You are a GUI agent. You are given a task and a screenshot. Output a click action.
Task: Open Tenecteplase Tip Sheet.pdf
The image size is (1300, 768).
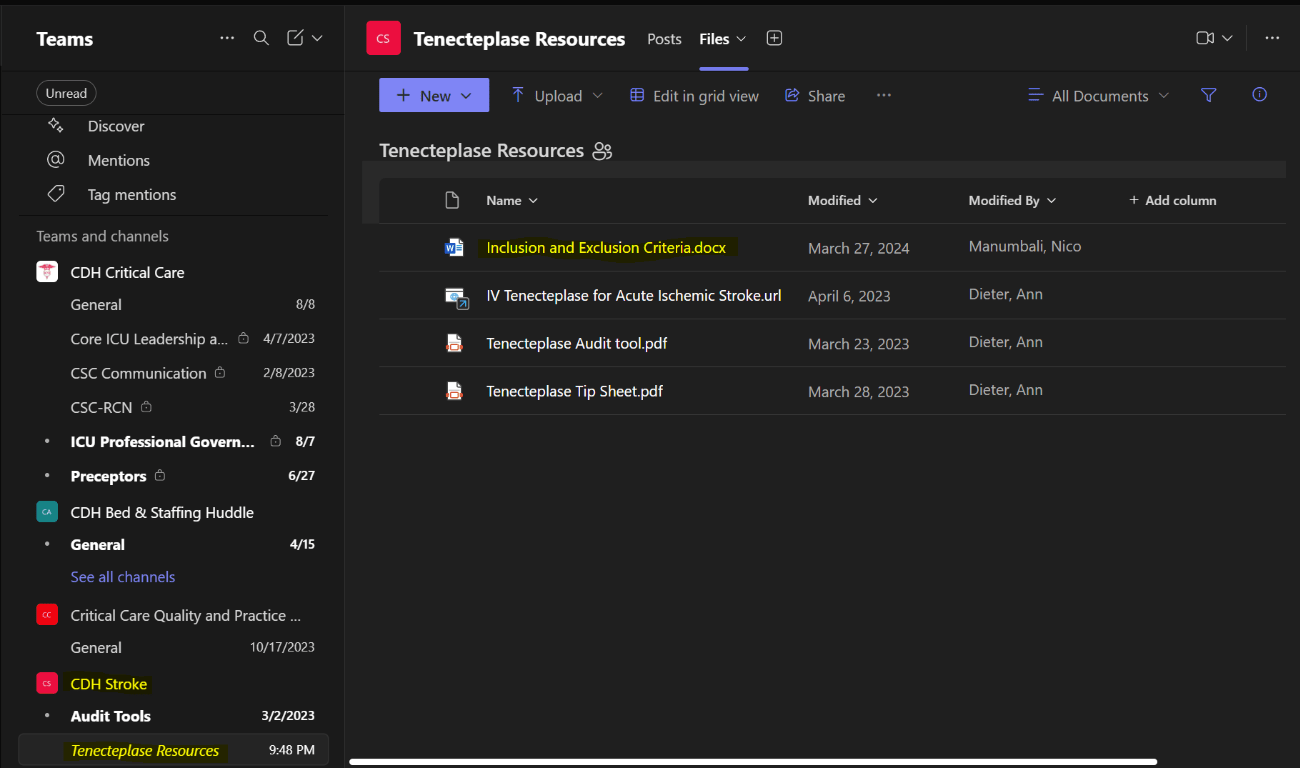point(575,391)
